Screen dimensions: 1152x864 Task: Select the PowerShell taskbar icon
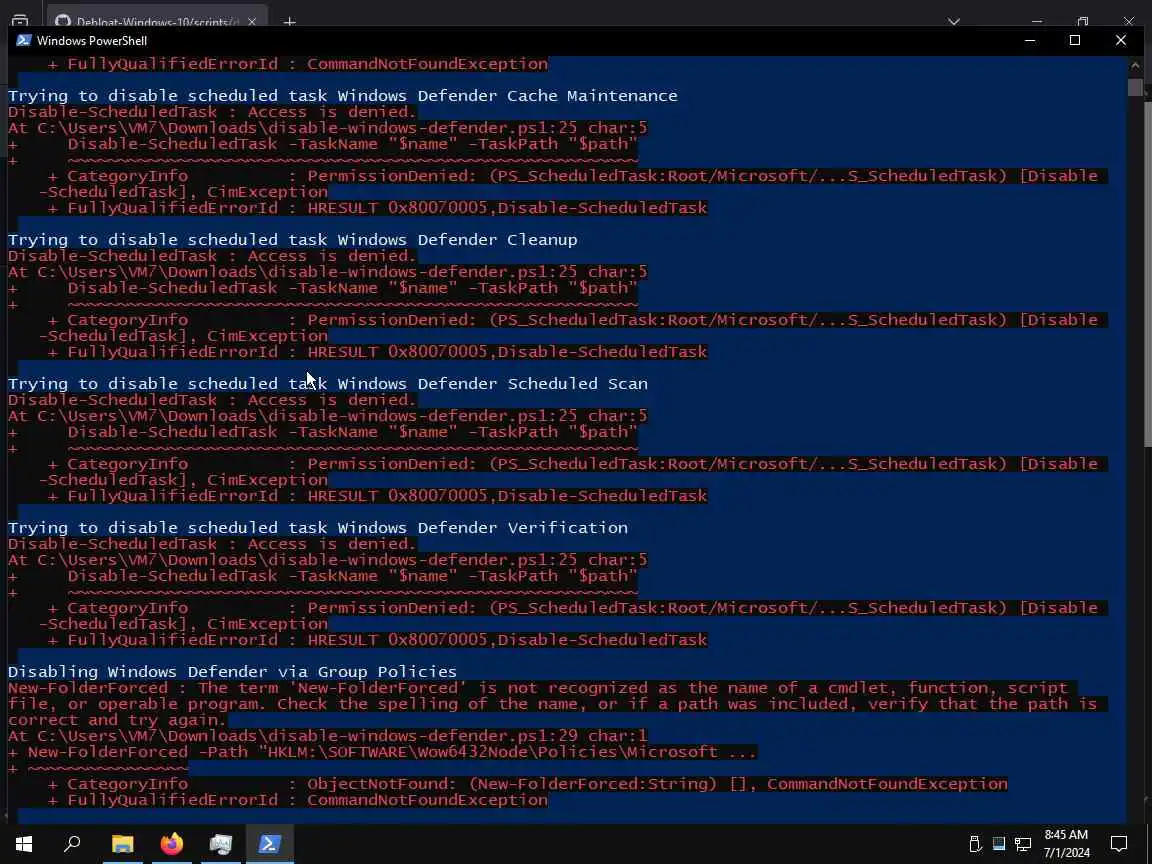[x=269, y=844]
